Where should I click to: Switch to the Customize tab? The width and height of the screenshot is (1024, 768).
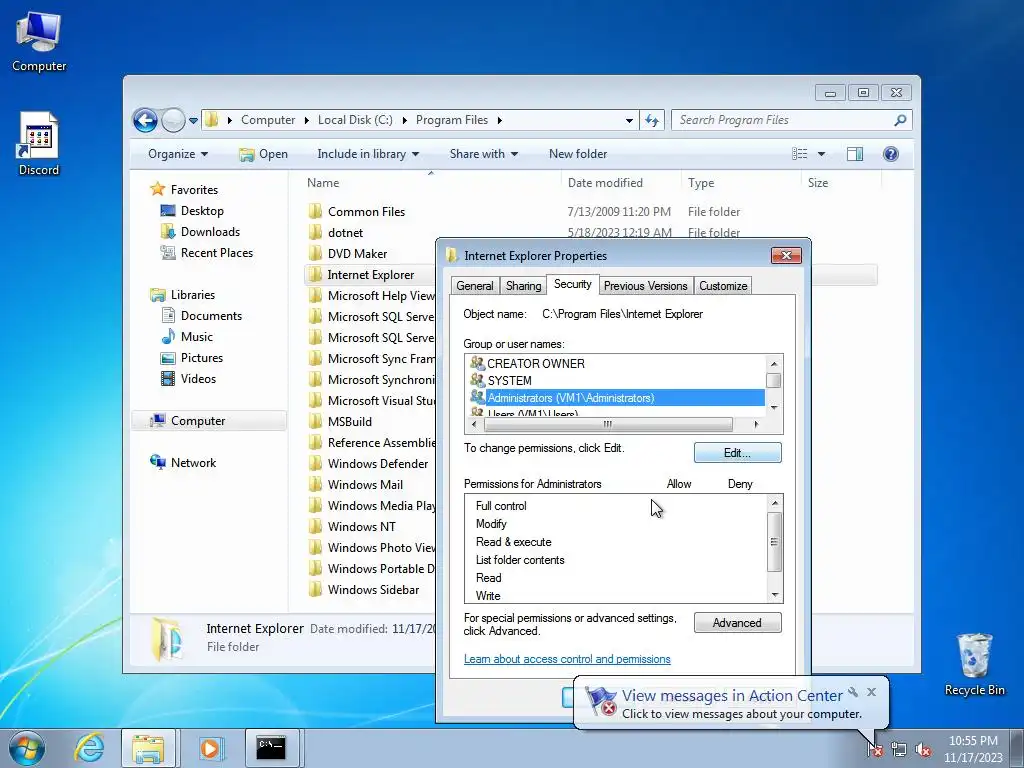pyautogui.click(x=723, y=286)
